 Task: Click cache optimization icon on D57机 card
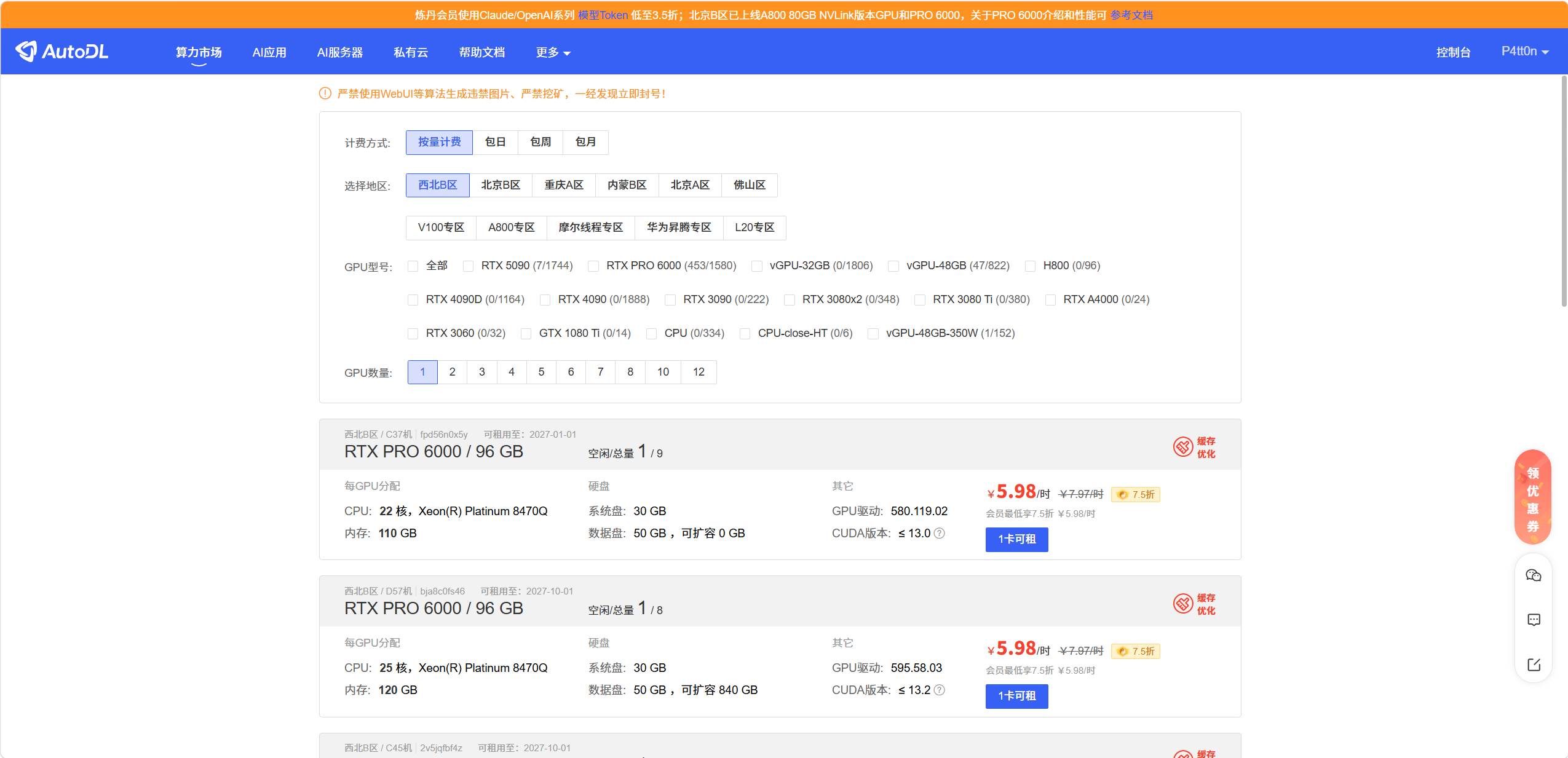(1182, 604)
